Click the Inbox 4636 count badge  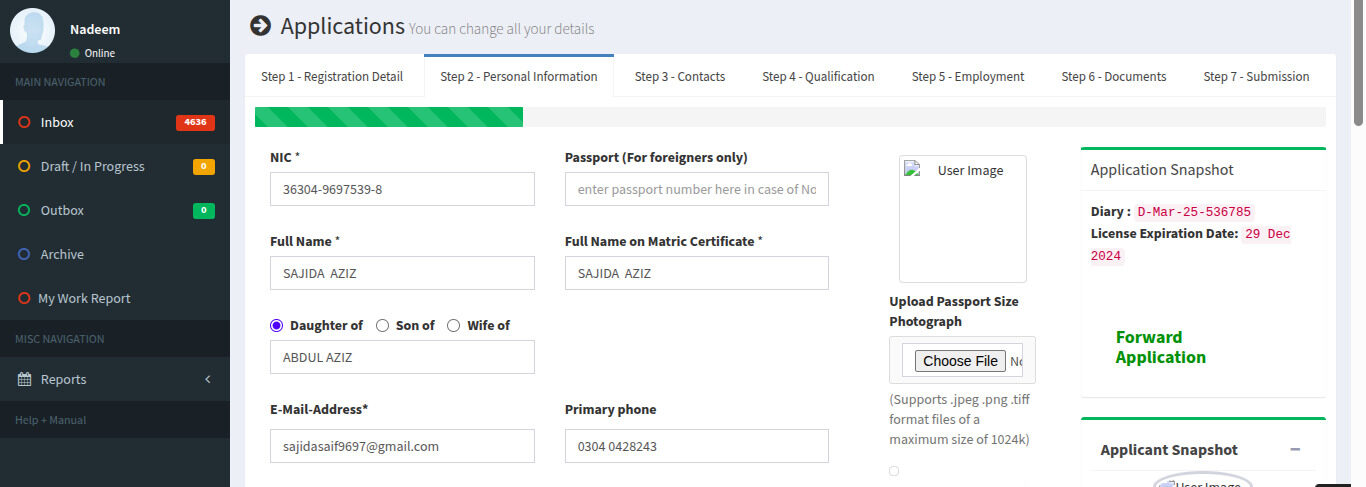click(195, 123)
